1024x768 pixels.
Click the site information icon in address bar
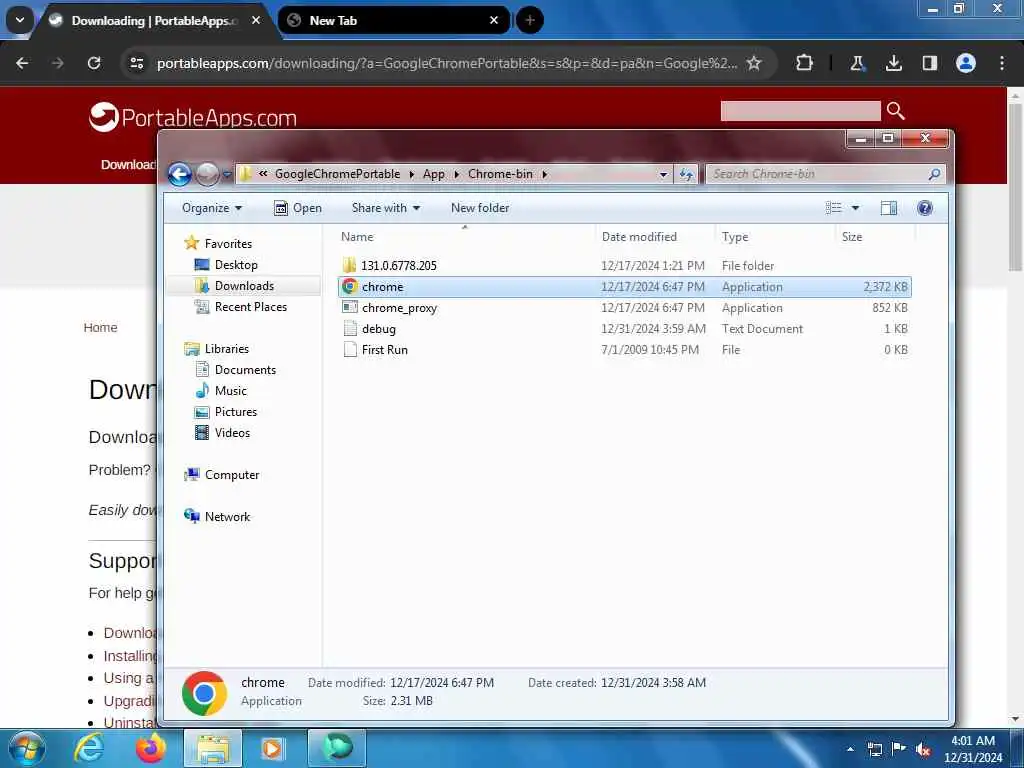pos(136,63)
